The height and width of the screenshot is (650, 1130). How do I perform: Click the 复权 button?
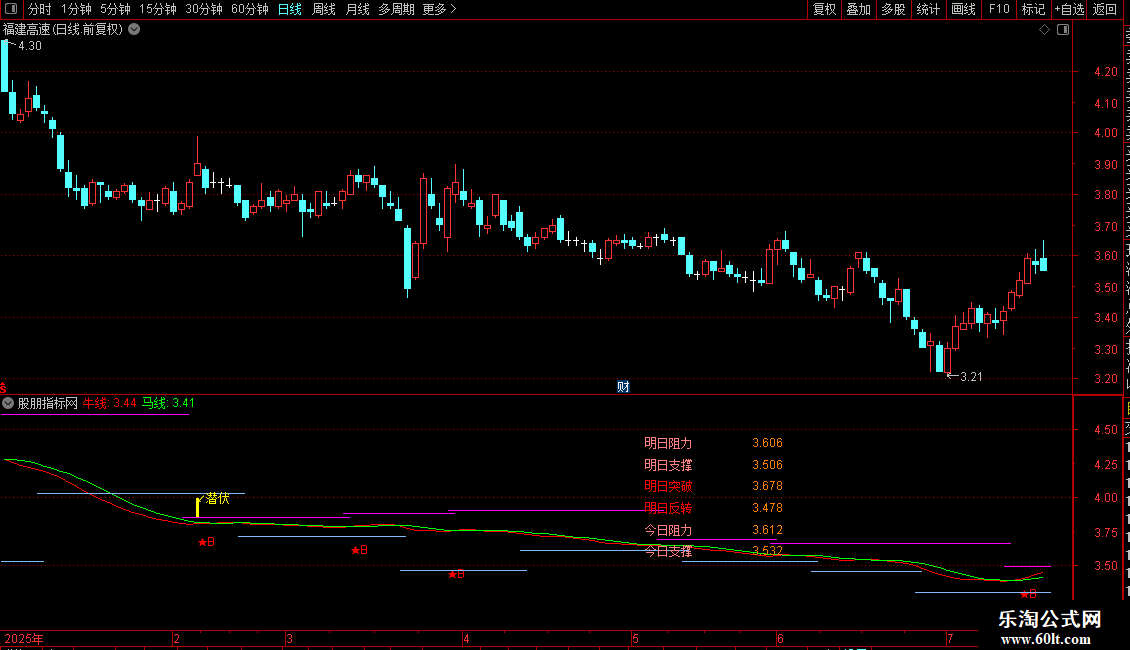pos(824,9)
